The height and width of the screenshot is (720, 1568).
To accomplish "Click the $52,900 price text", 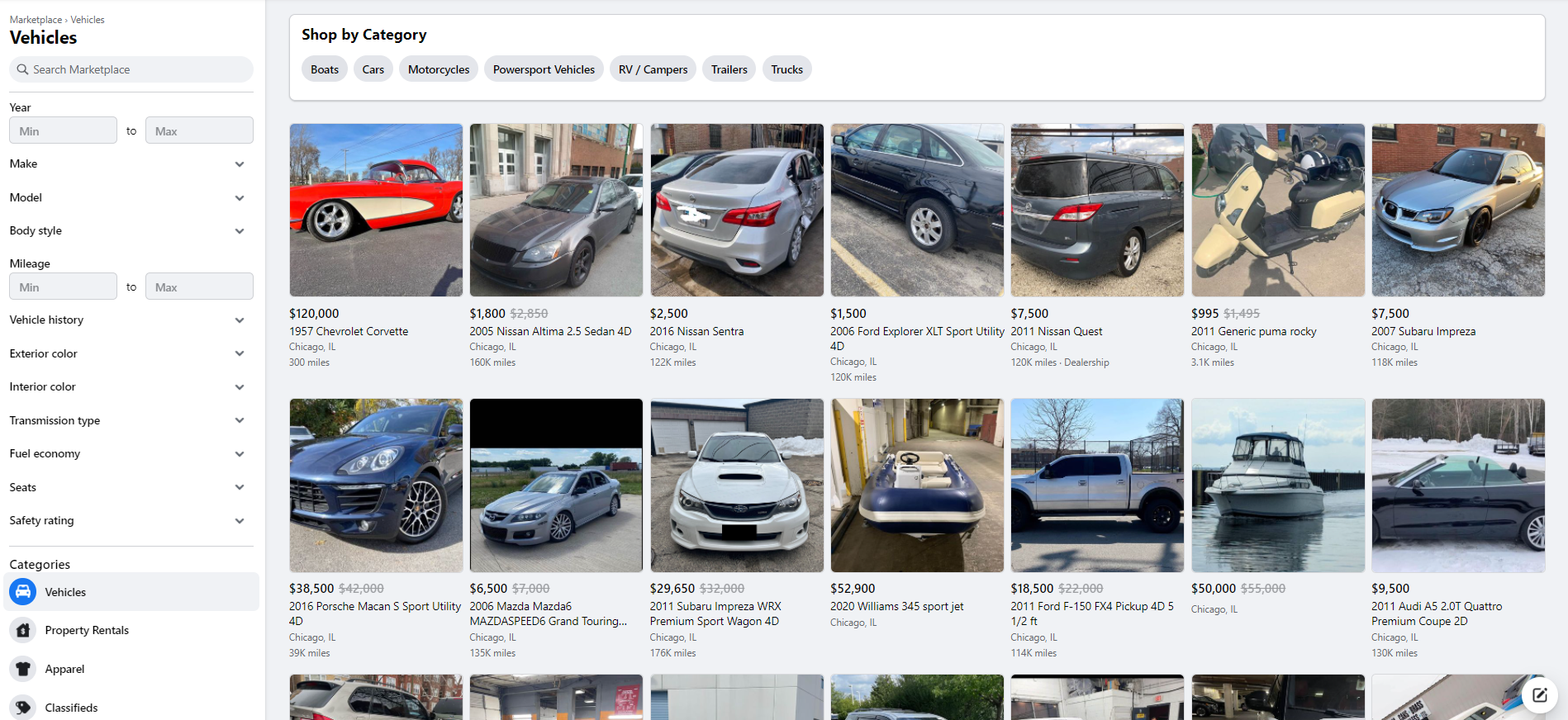I will (853, 589).
